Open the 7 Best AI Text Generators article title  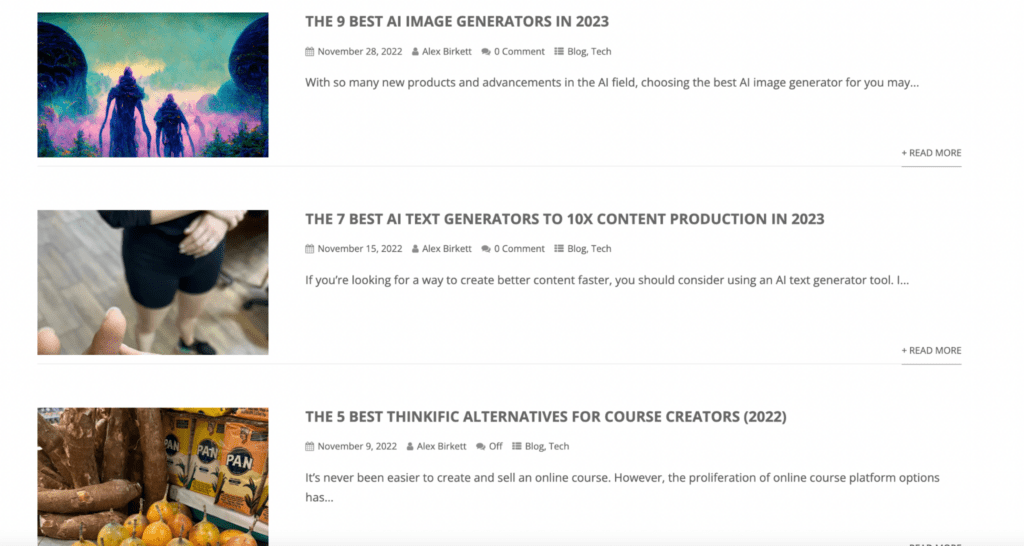click(x=564, y=219)
